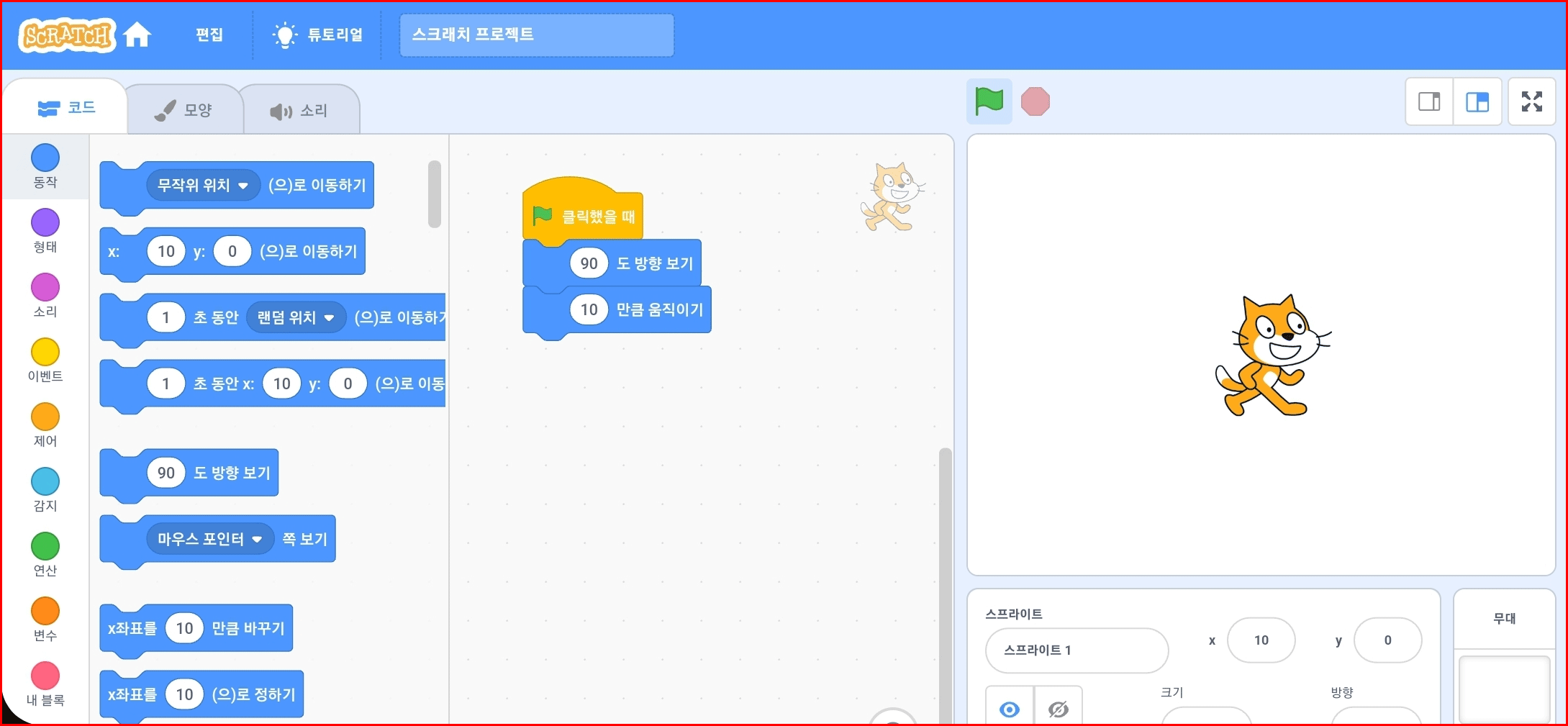
Task: Click the green flag icon on hat block
Action: [542, 215]
